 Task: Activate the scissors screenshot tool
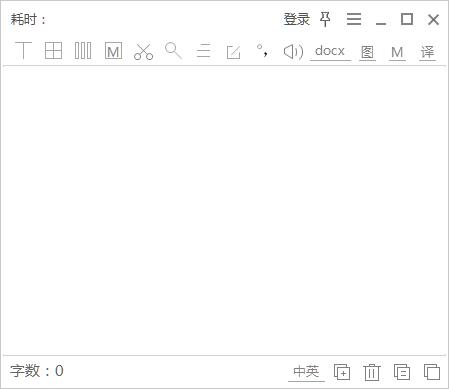point(143,51)
